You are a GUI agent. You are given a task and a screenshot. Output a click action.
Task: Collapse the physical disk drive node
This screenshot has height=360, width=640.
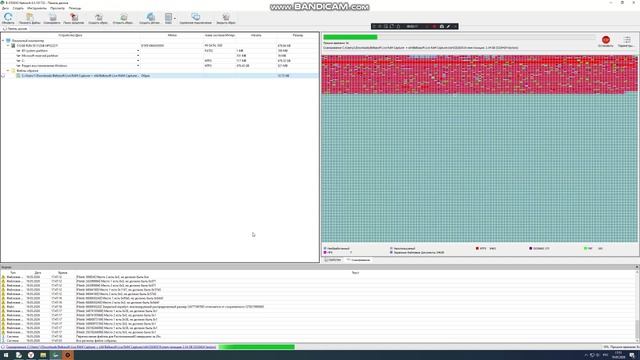(8, 46)
